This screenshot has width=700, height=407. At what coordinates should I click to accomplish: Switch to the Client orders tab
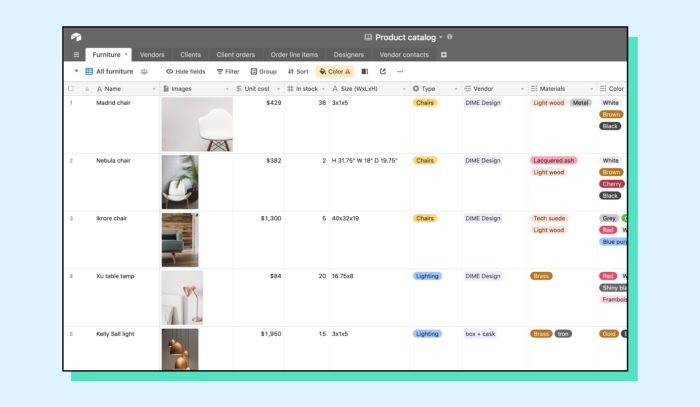click(x=236, y=54)
